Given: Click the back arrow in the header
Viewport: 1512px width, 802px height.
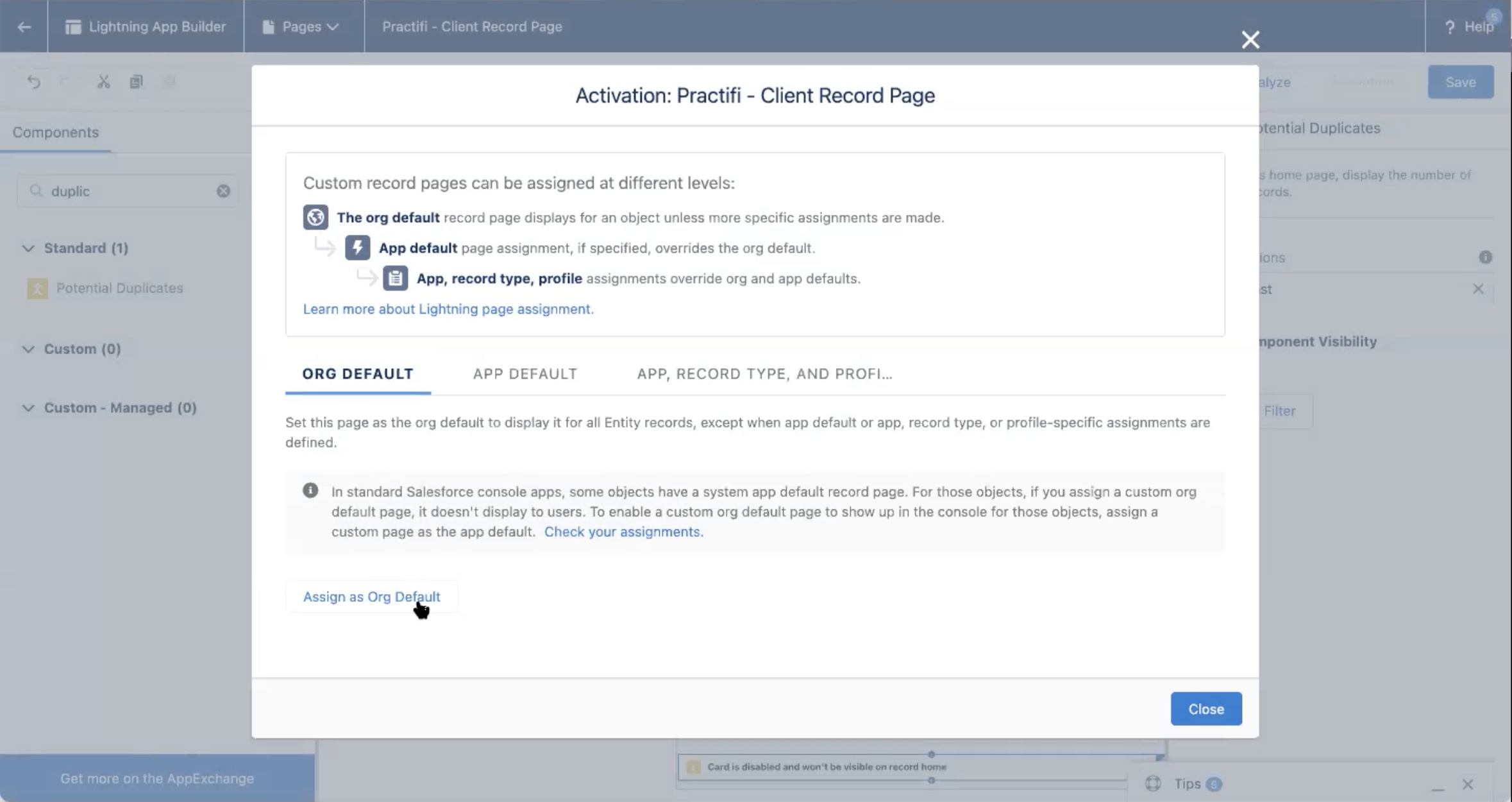Looking at the screenshot, I should pyautogui.click(x=24, y=26).
